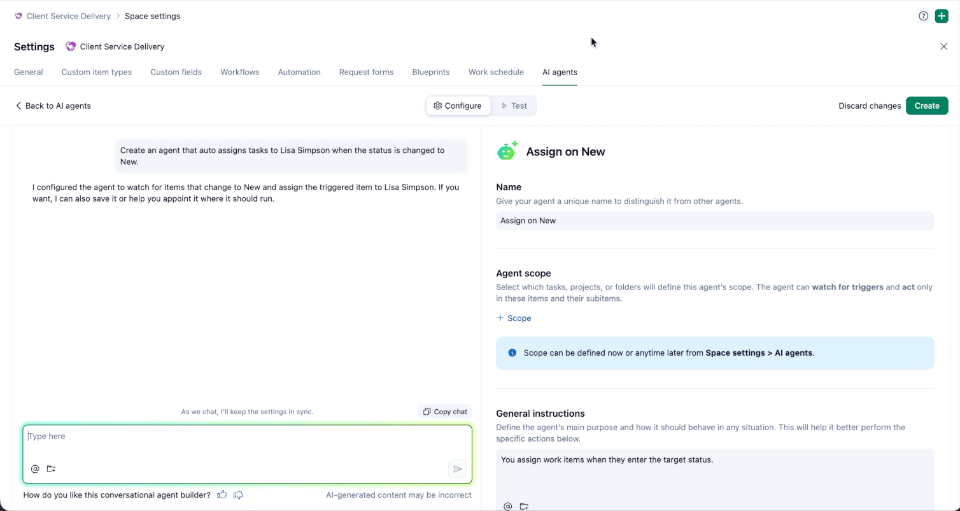
Task: Switch to Request forms tab
Action: click(366, 72)
